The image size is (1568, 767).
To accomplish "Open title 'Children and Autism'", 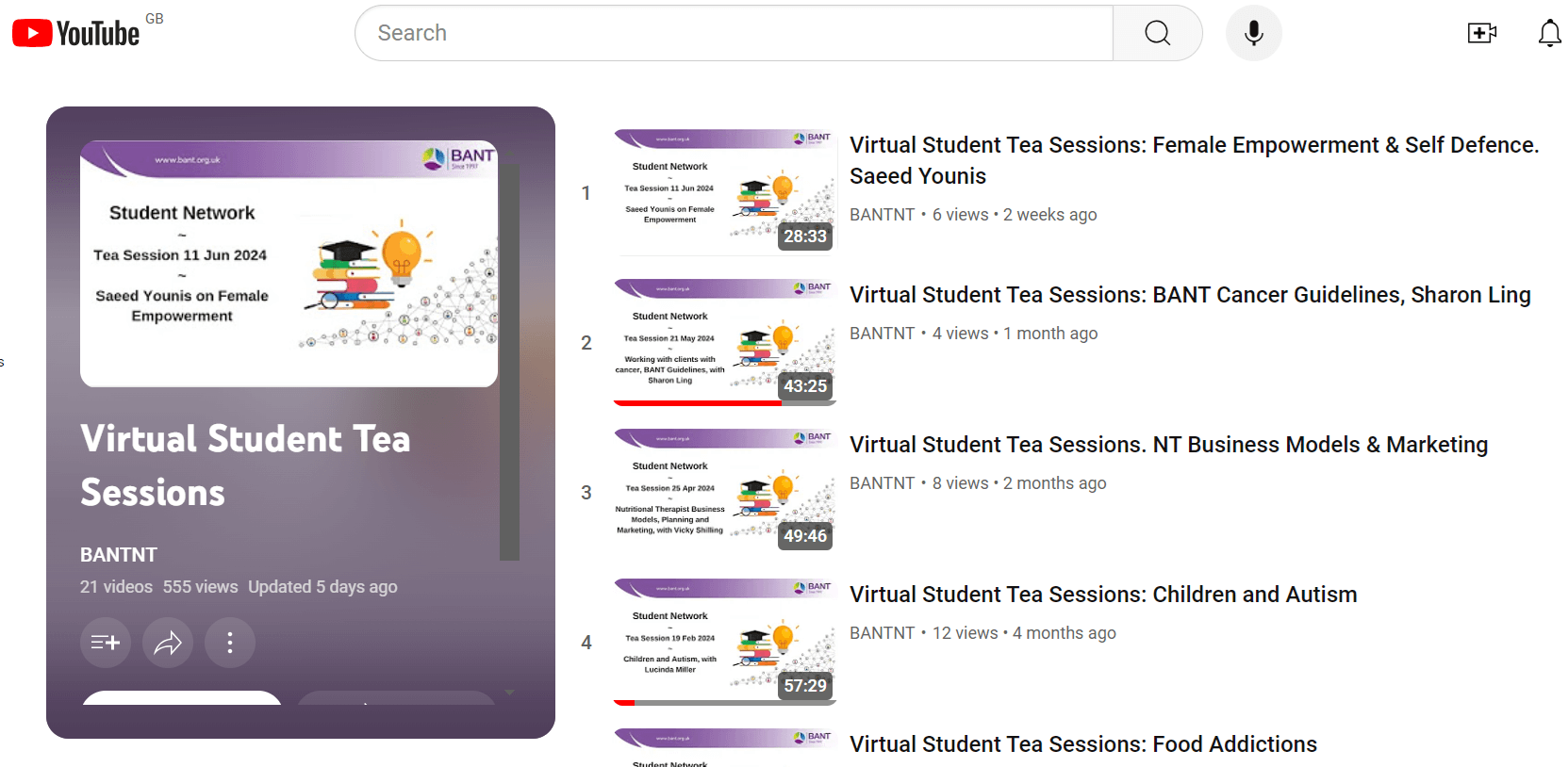I will [1103, 595].
